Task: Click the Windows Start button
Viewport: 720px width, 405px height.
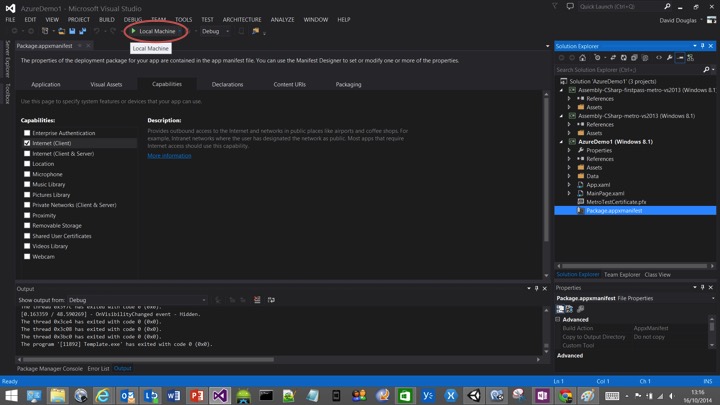Action: 11,395
